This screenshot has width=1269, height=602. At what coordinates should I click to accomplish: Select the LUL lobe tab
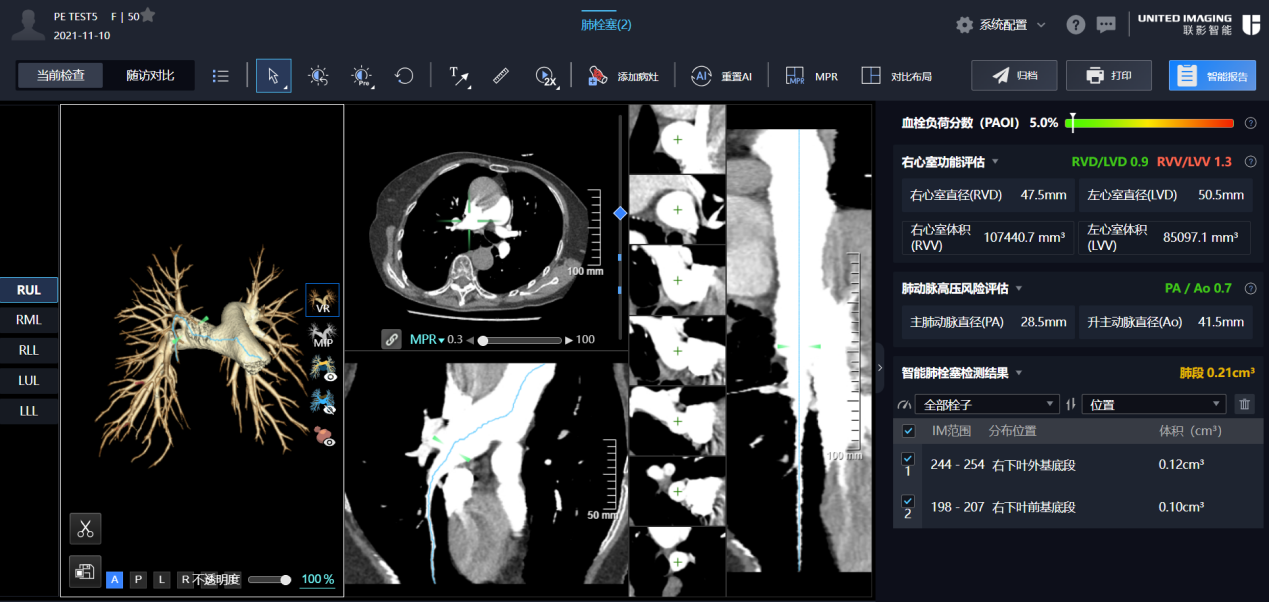click(x=29, y=381)
